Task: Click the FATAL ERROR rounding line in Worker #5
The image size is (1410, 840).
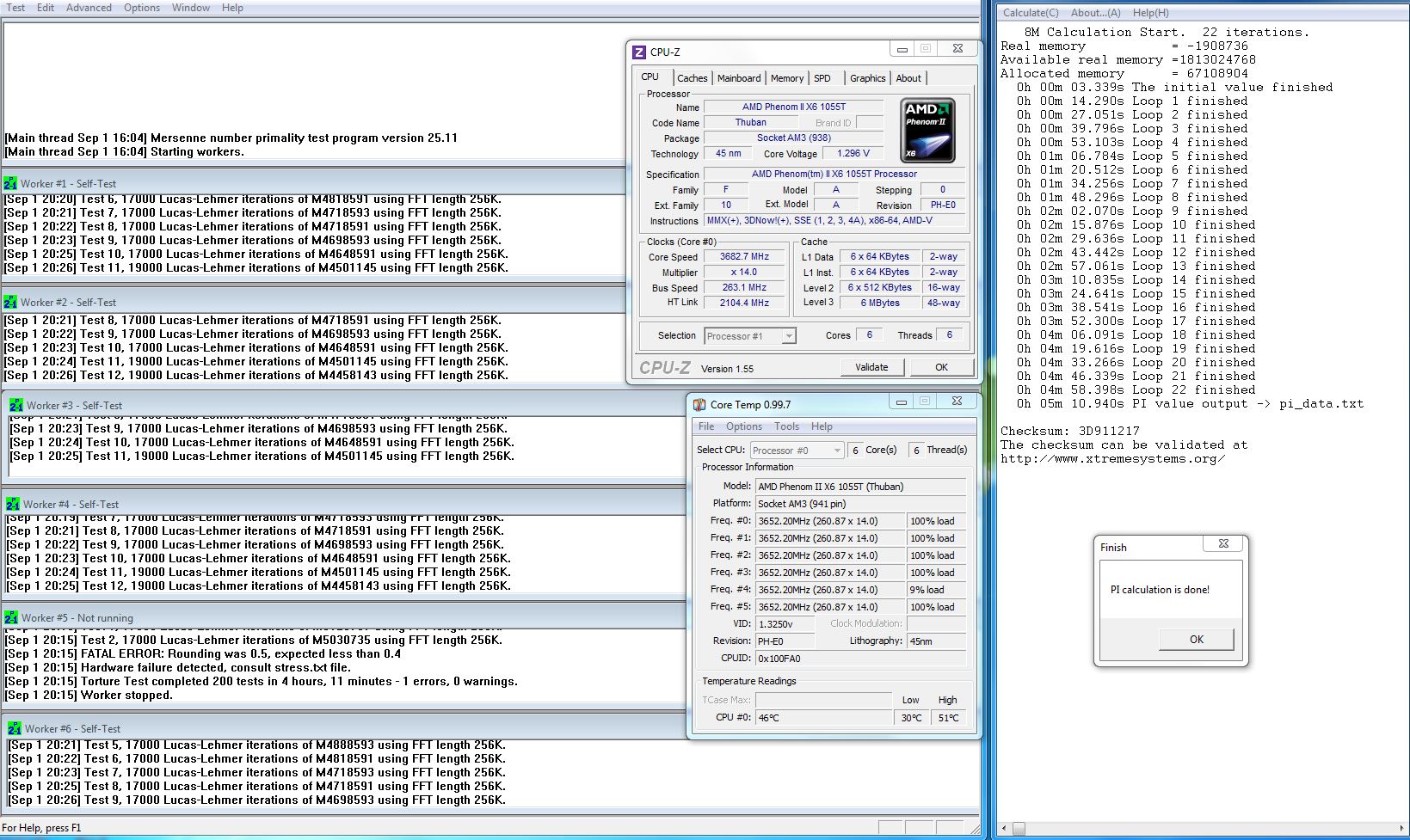Action: [203, 653]
